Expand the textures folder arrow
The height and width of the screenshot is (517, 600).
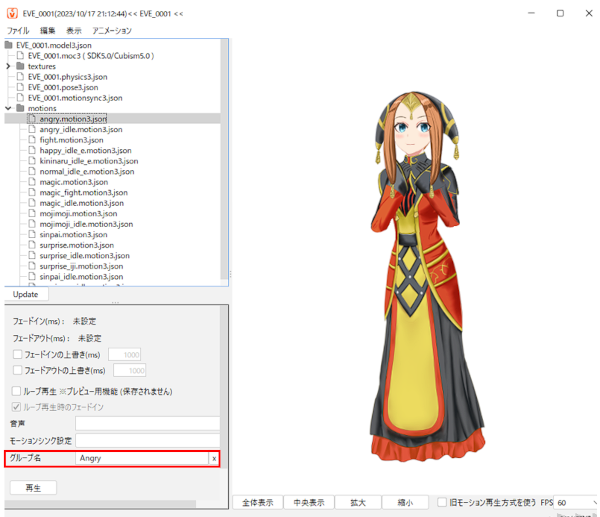coord(8,66)
